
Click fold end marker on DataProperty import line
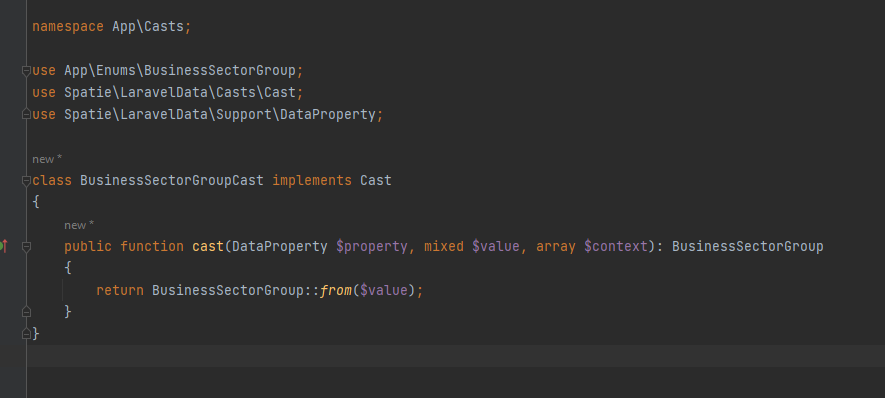tap(26, 115)
